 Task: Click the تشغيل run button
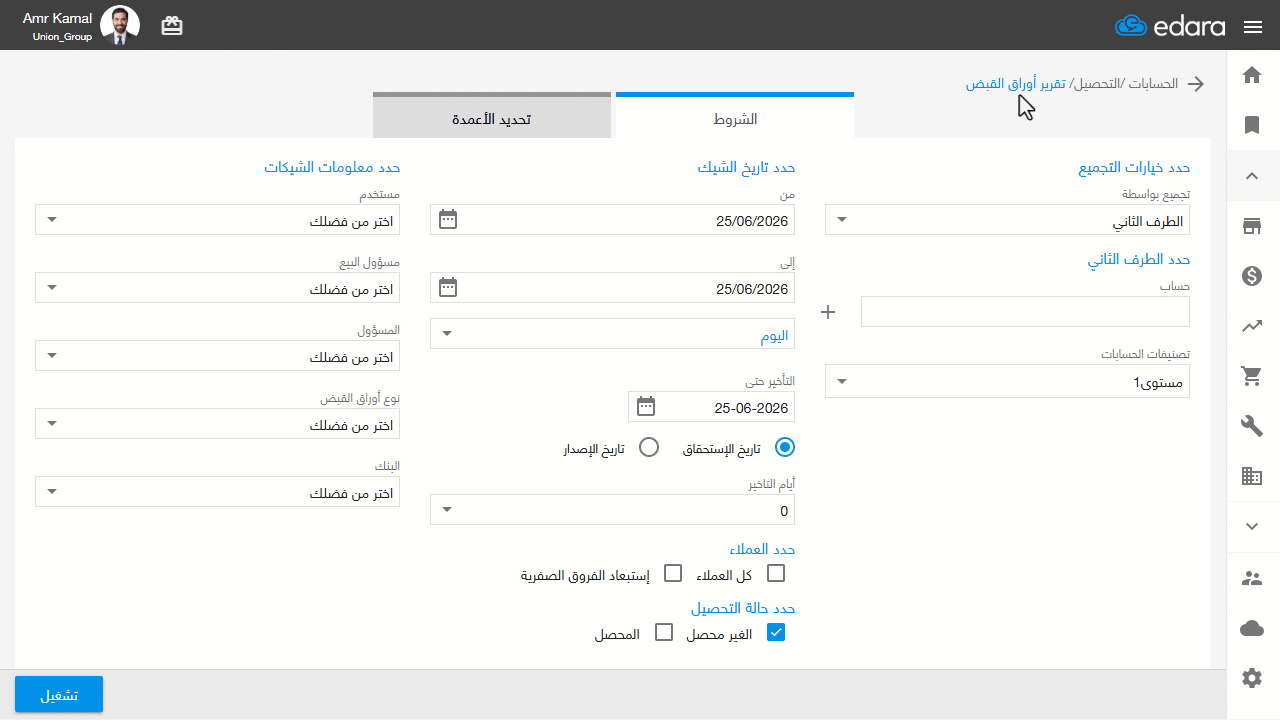coord(59,695)
